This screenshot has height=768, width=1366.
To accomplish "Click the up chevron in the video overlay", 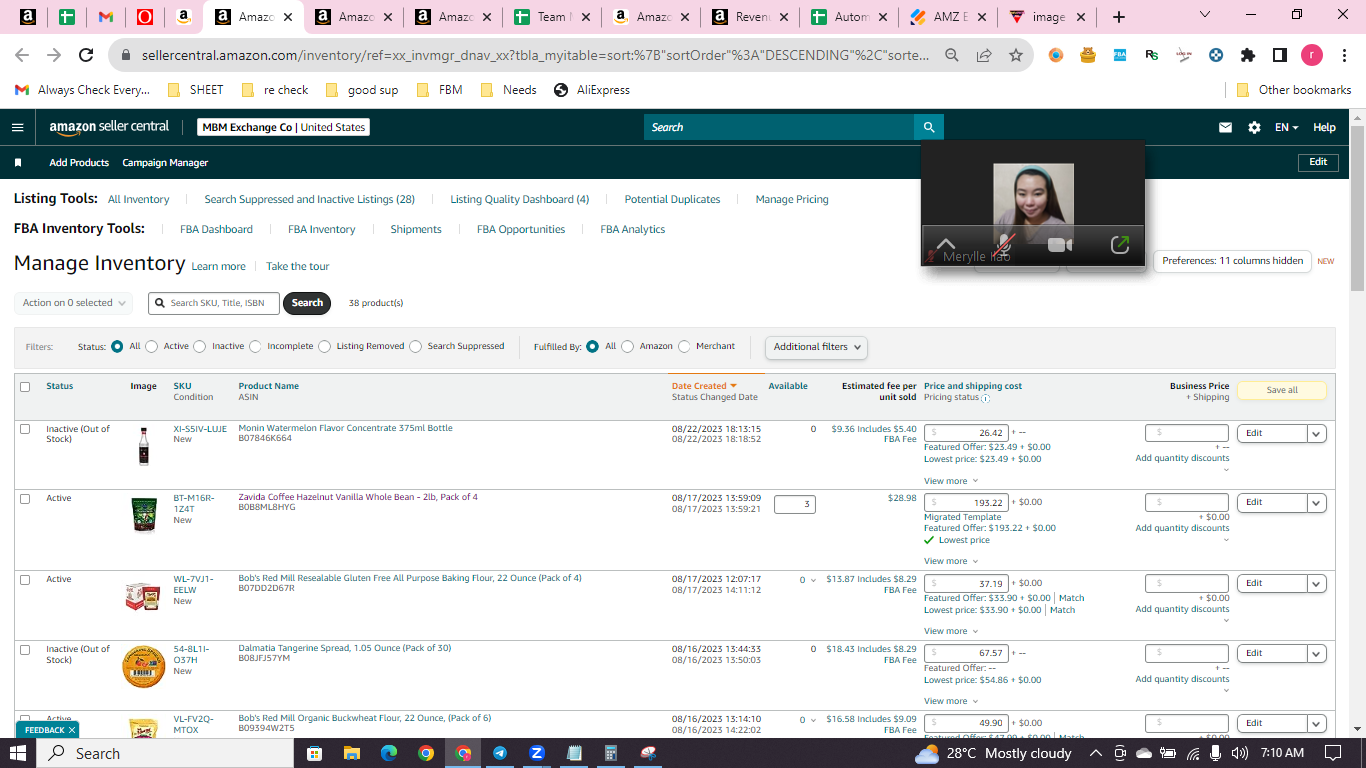I will pos(945,244).
